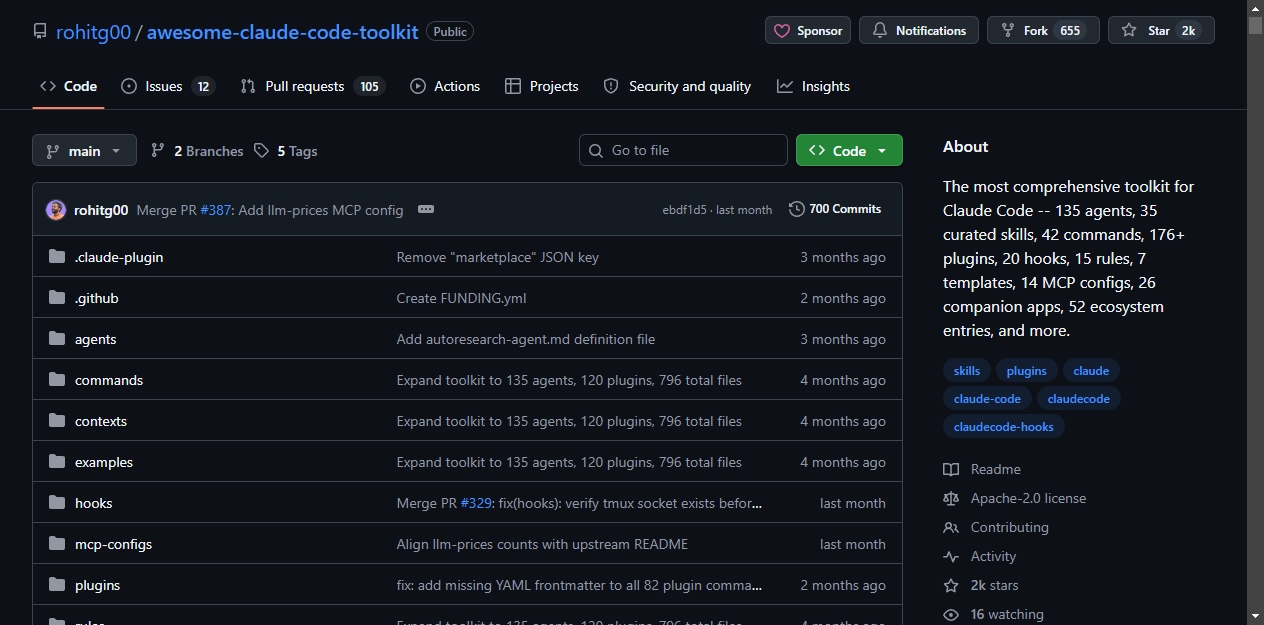View the Apache-2.0 license link

pos(1015,498)
